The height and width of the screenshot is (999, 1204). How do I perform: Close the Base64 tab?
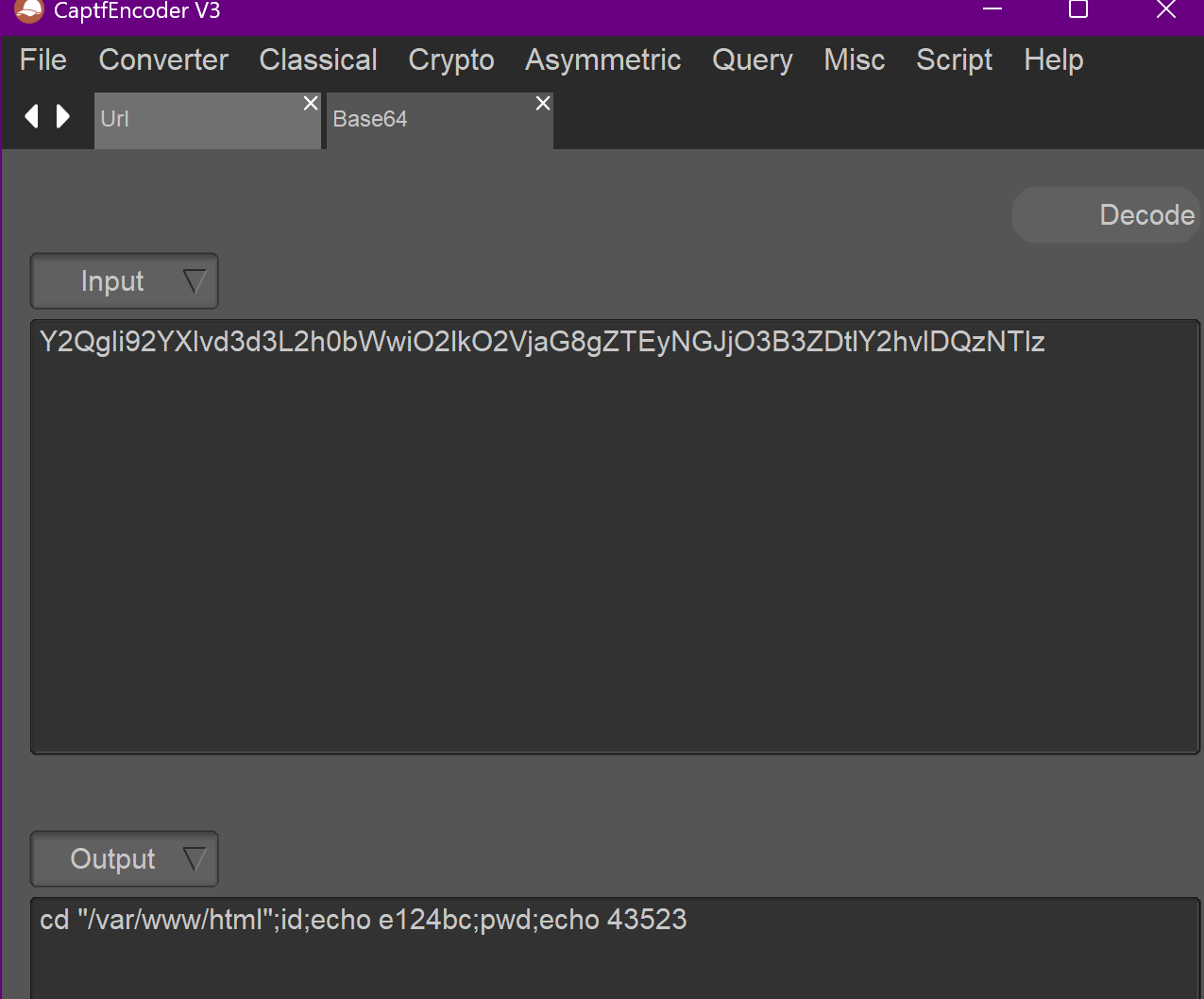(x=543, y=103)
